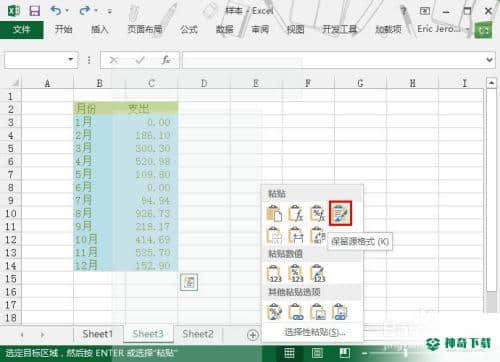Click the sheet navigation right arrow

(x=42, y=335)
